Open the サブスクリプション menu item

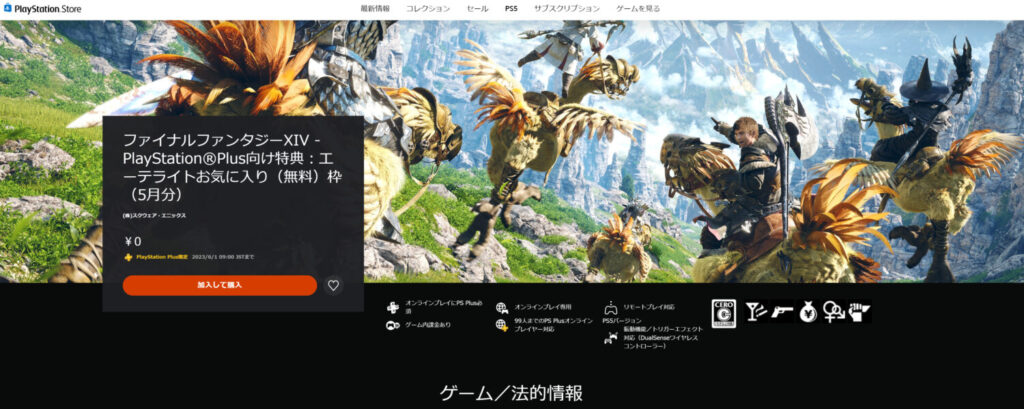click(x=566, y=8)
